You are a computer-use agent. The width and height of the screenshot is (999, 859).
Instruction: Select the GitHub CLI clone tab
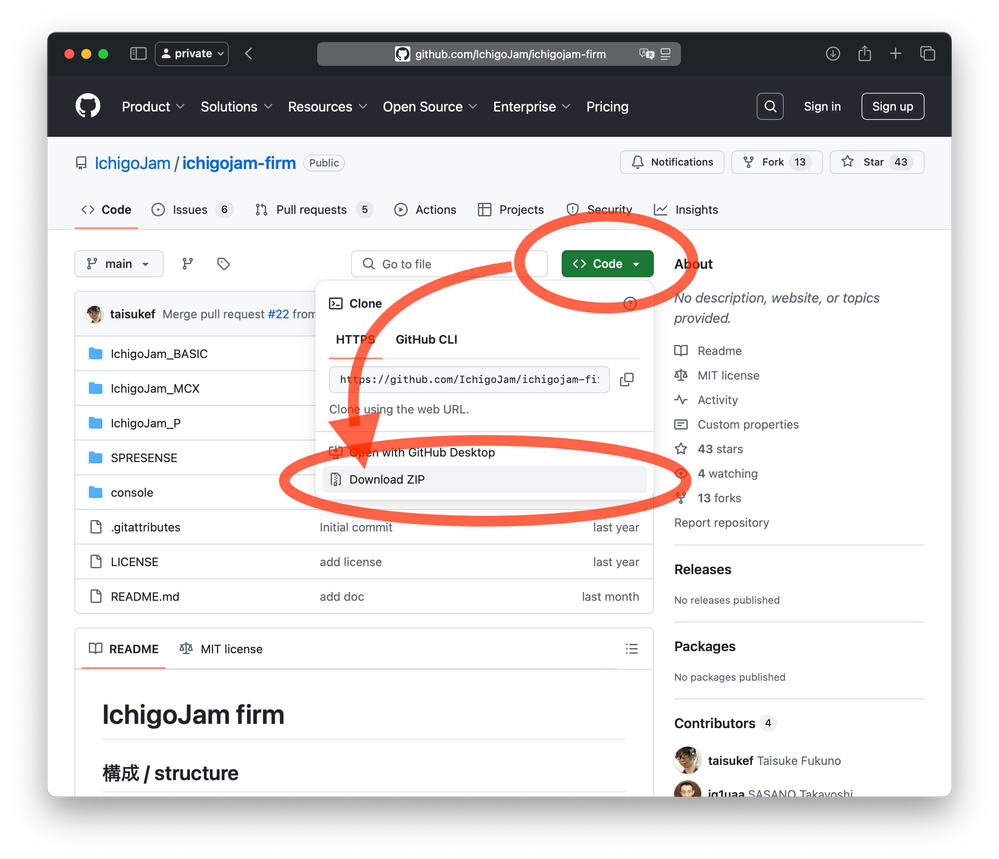coord(426,340)
